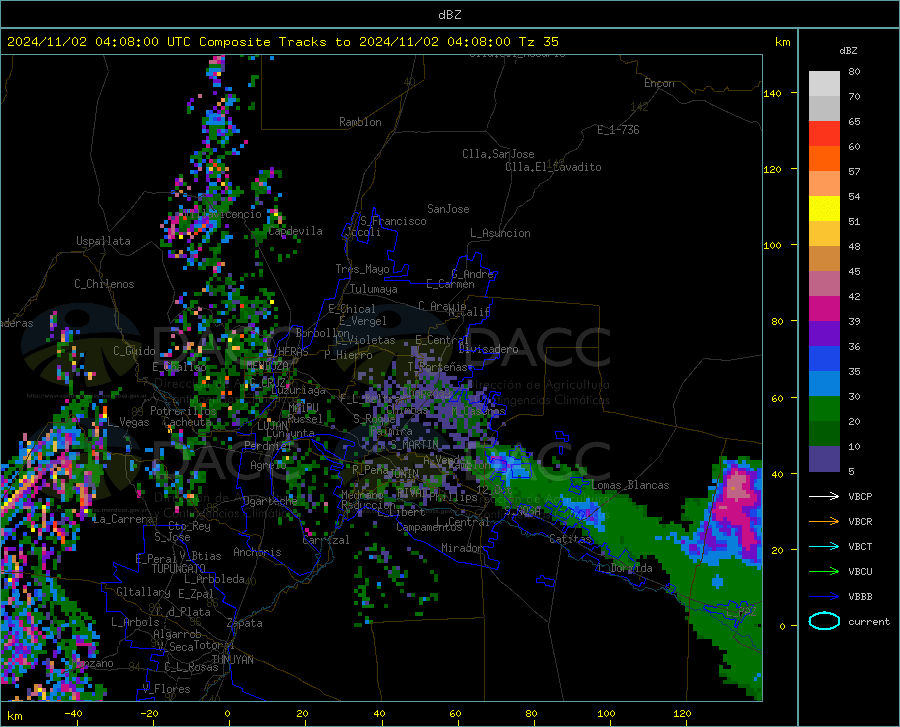
Task: Select the light grey 70-80 dBZ swatch
Action: [x=824, y=84]
